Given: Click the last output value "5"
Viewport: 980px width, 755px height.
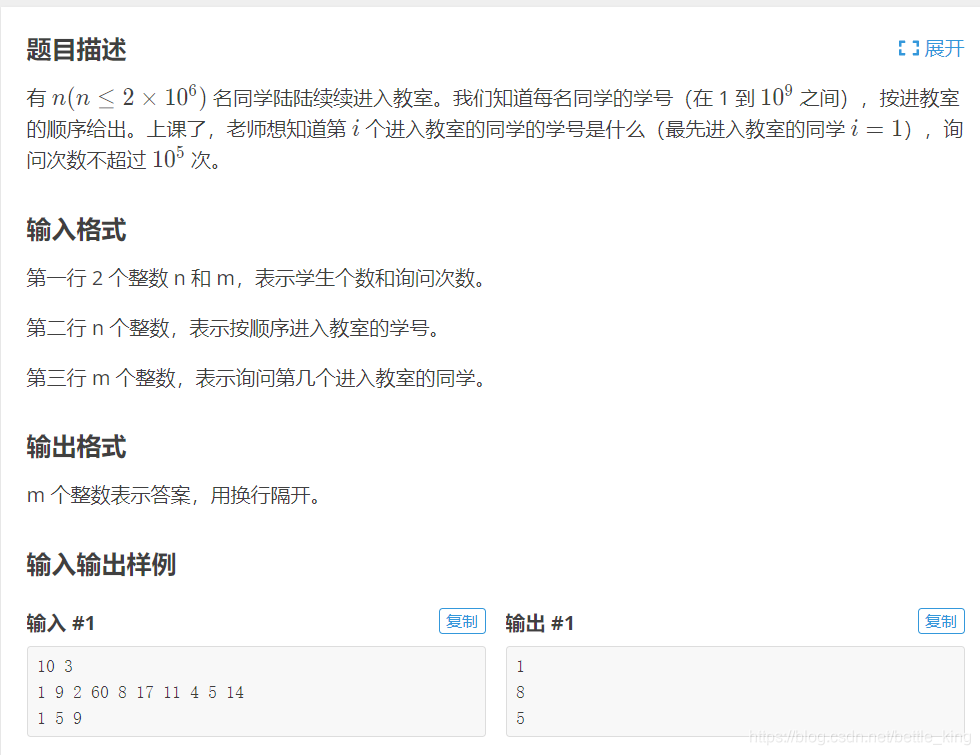Looking at the screenshot, I should (x=520, y=718).
